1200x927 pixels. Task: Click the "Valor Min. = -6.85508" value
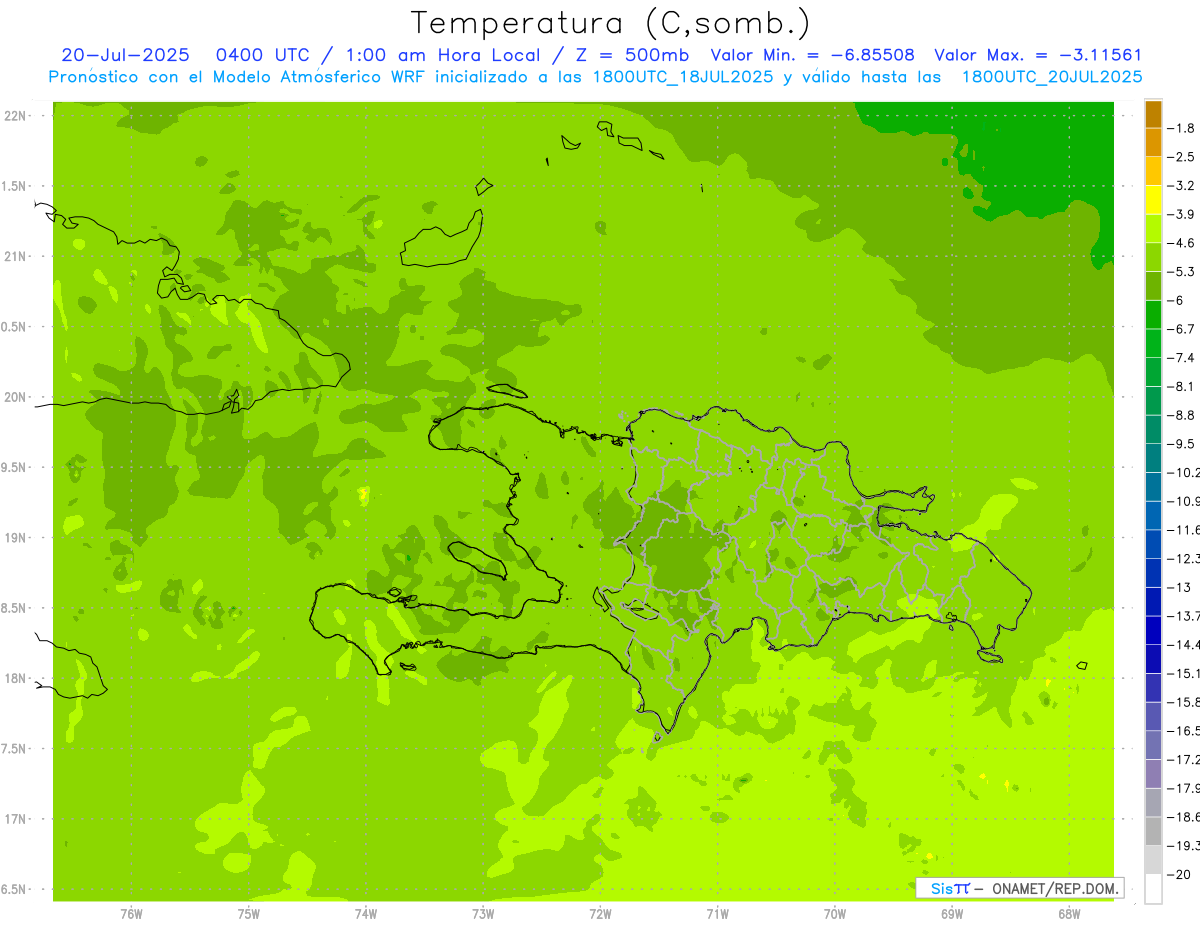click(812, 55)
